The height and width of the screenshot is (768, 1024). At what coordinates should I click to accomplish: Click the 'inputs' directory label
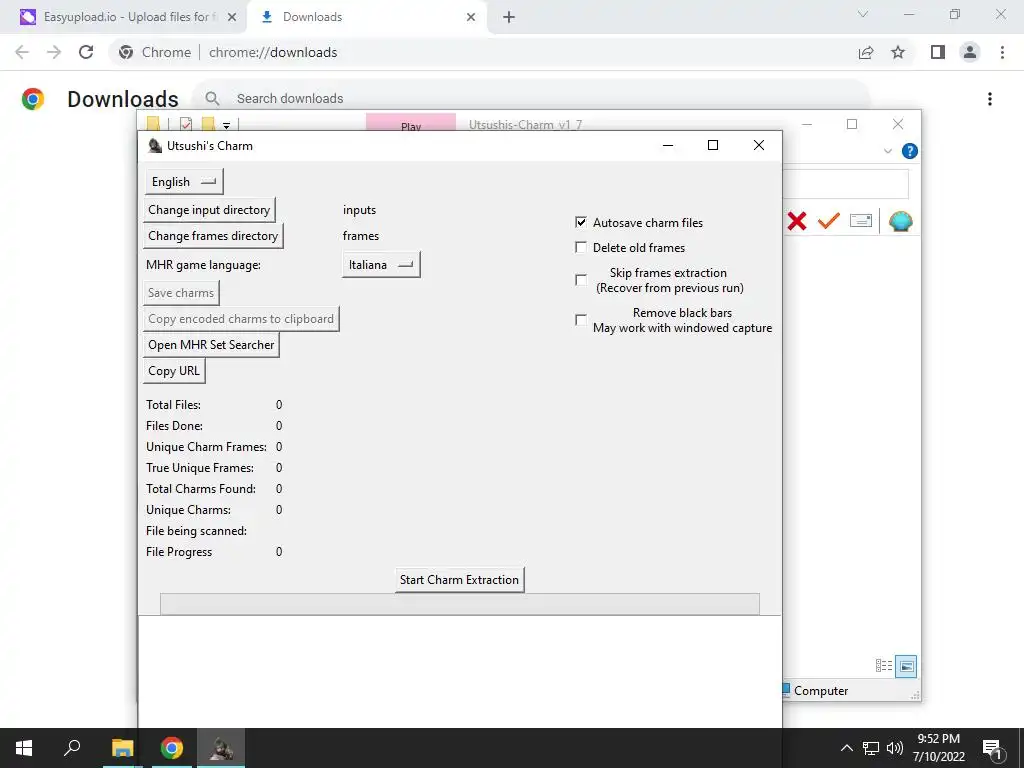[359, 210]
